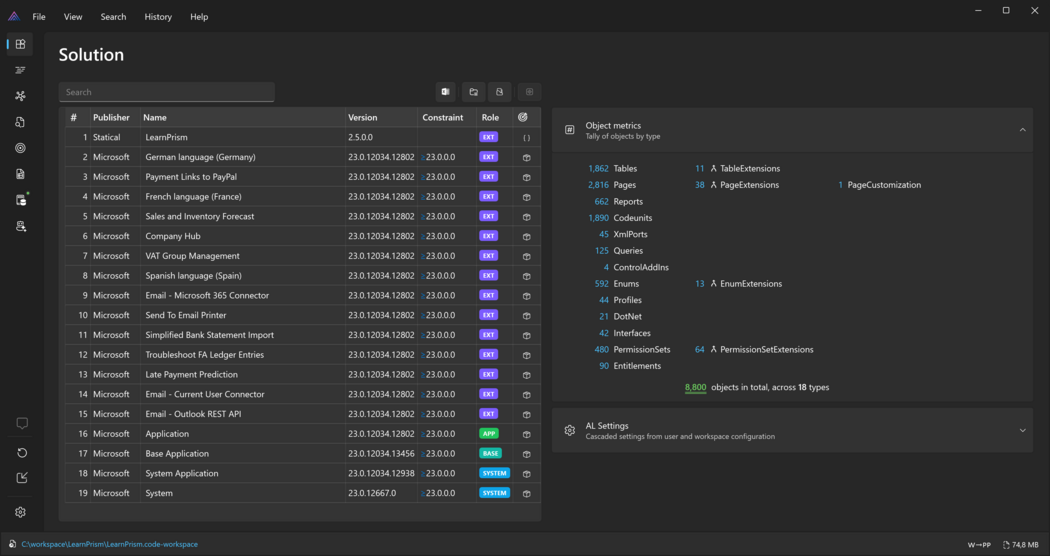
Task: Click package icon in System row
Action: click(527, 494)
